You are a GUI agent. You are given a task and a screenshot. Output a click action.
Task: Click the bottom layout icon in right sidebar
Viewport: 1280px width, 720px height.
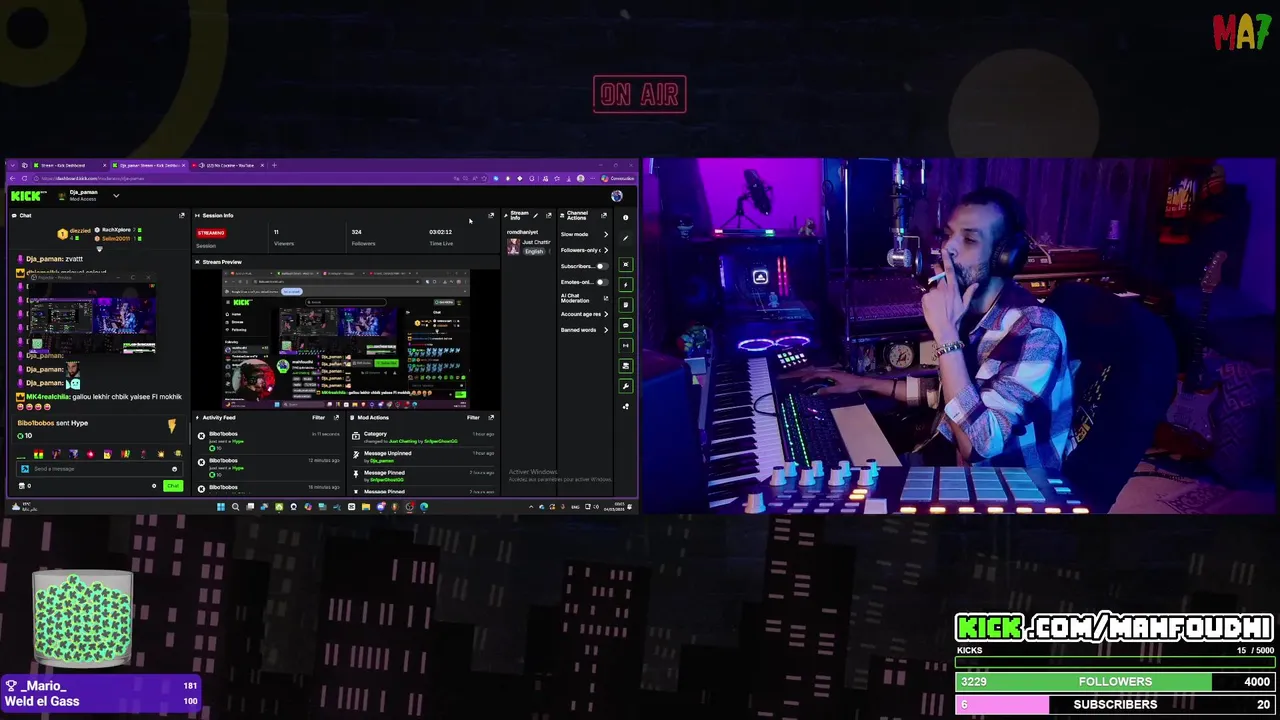(626, 406)
